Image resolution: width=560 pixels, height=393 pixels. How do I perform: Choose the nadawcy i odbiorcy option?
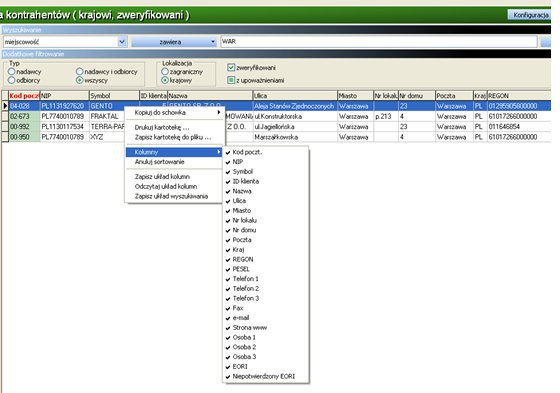(80, 71)
